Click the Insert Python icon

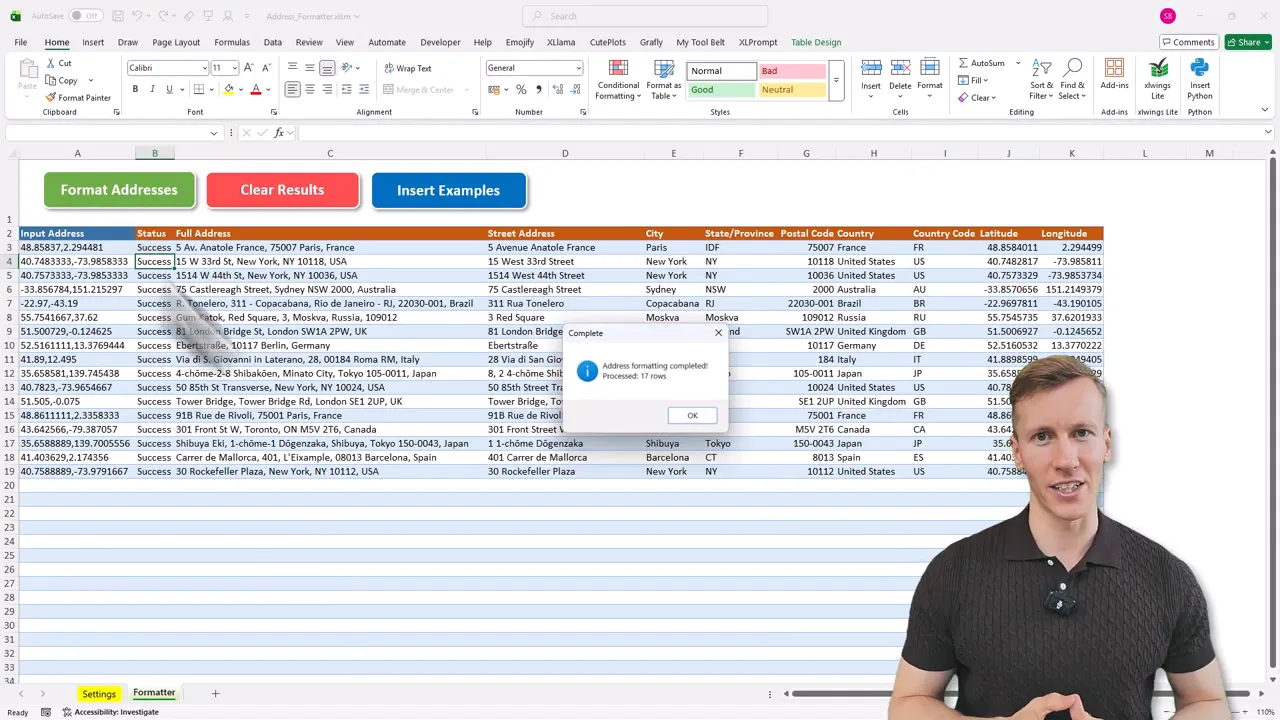coord(1199,78)
